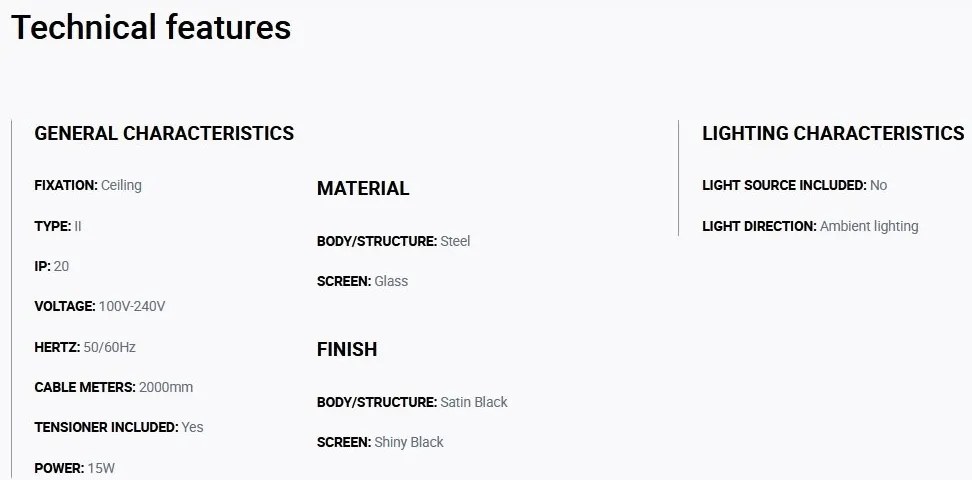Click the SCREEN: Shiny Black finish
Image resolution: width=972 pixels, height=480 pixels.
(380, 443)
